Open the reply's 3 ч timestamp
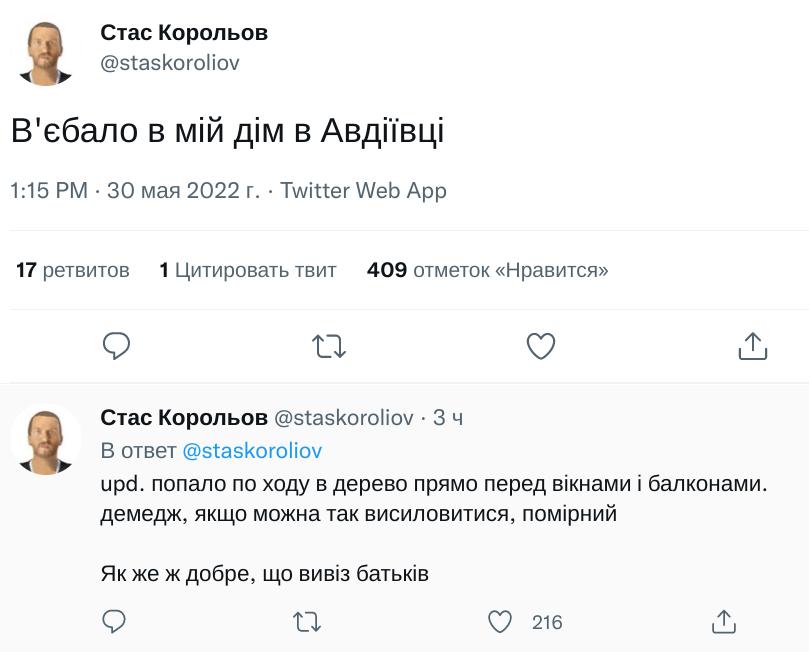Viewport: 809px width, 652px height. pos(448,418)
